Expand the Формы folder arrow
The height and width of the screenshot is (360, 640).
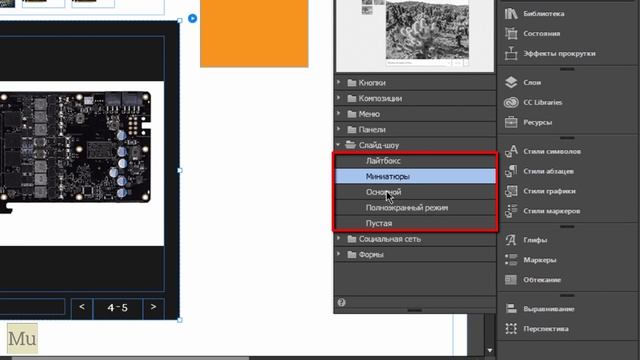pyautogui.click(x=338, y=254)
